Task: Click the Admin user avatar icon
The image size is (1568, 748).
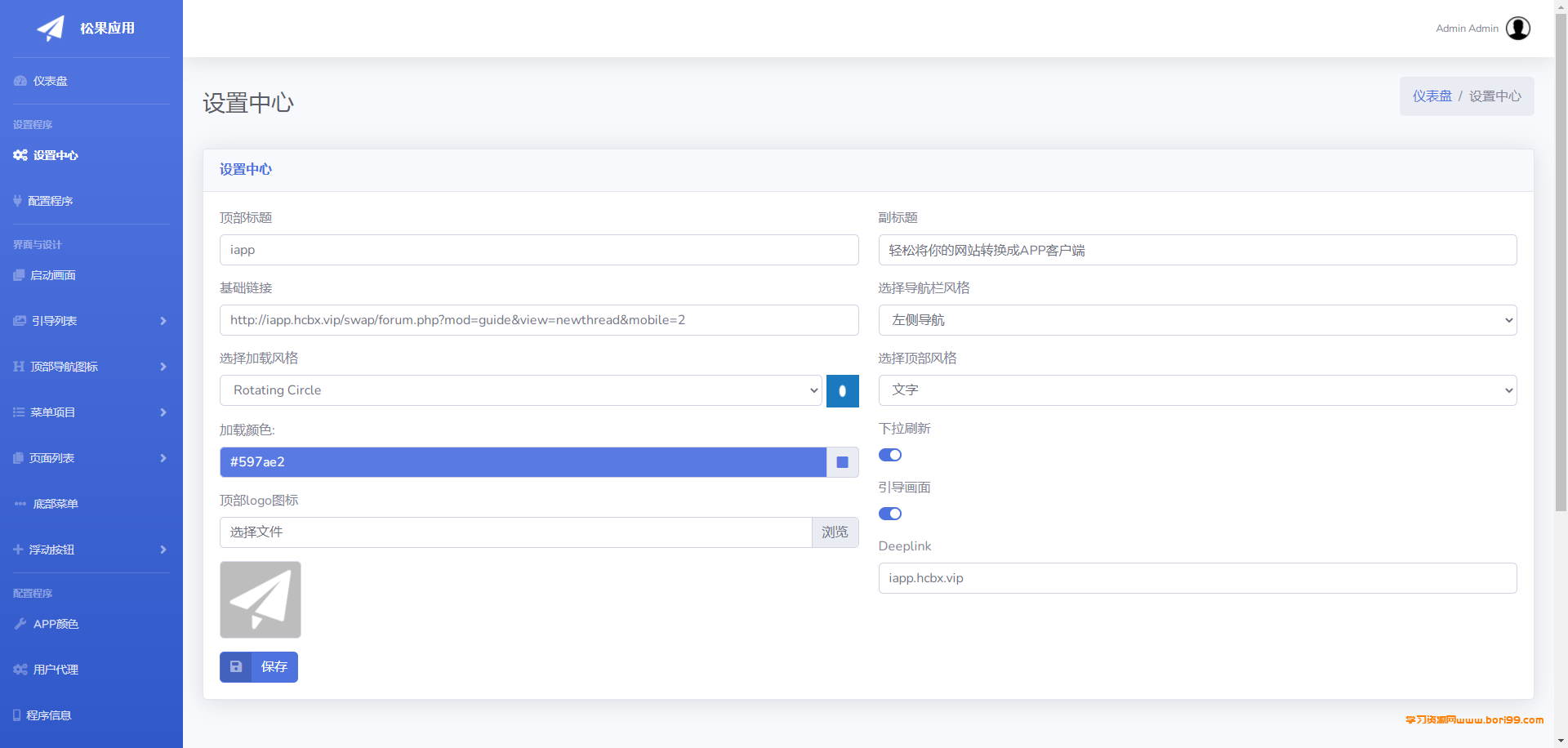Action: pyautogui.click(x=1518, y=29)
